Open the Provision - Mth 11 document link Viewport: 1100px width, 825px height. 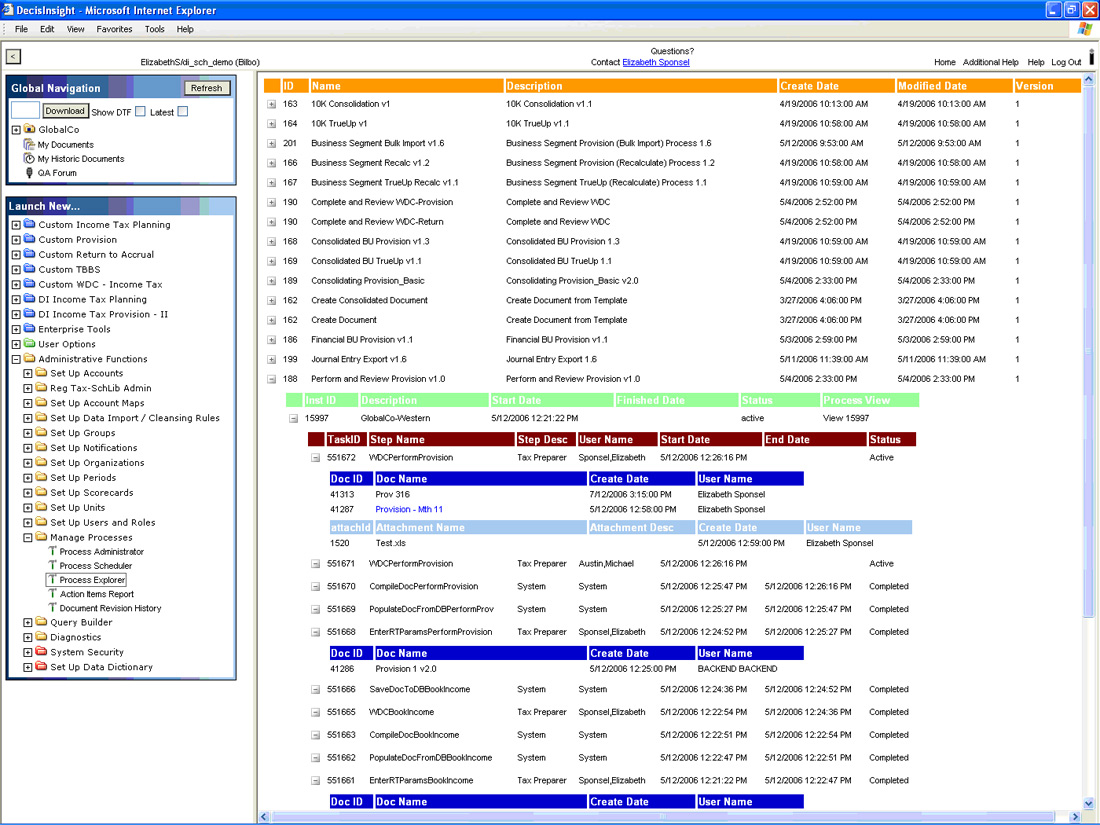click(409, 509)
